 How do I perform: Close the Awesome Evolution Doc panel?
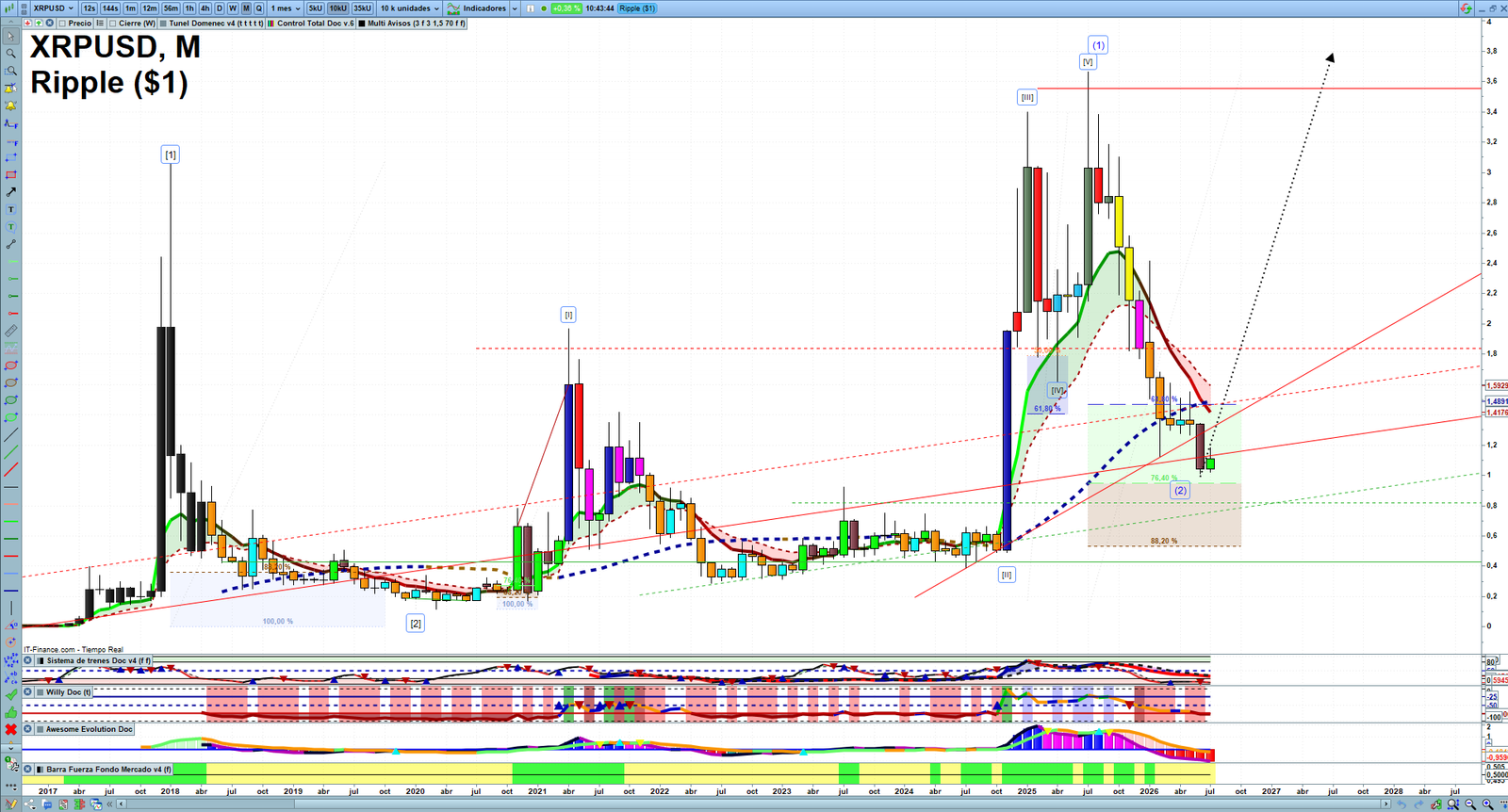point(27,729)
